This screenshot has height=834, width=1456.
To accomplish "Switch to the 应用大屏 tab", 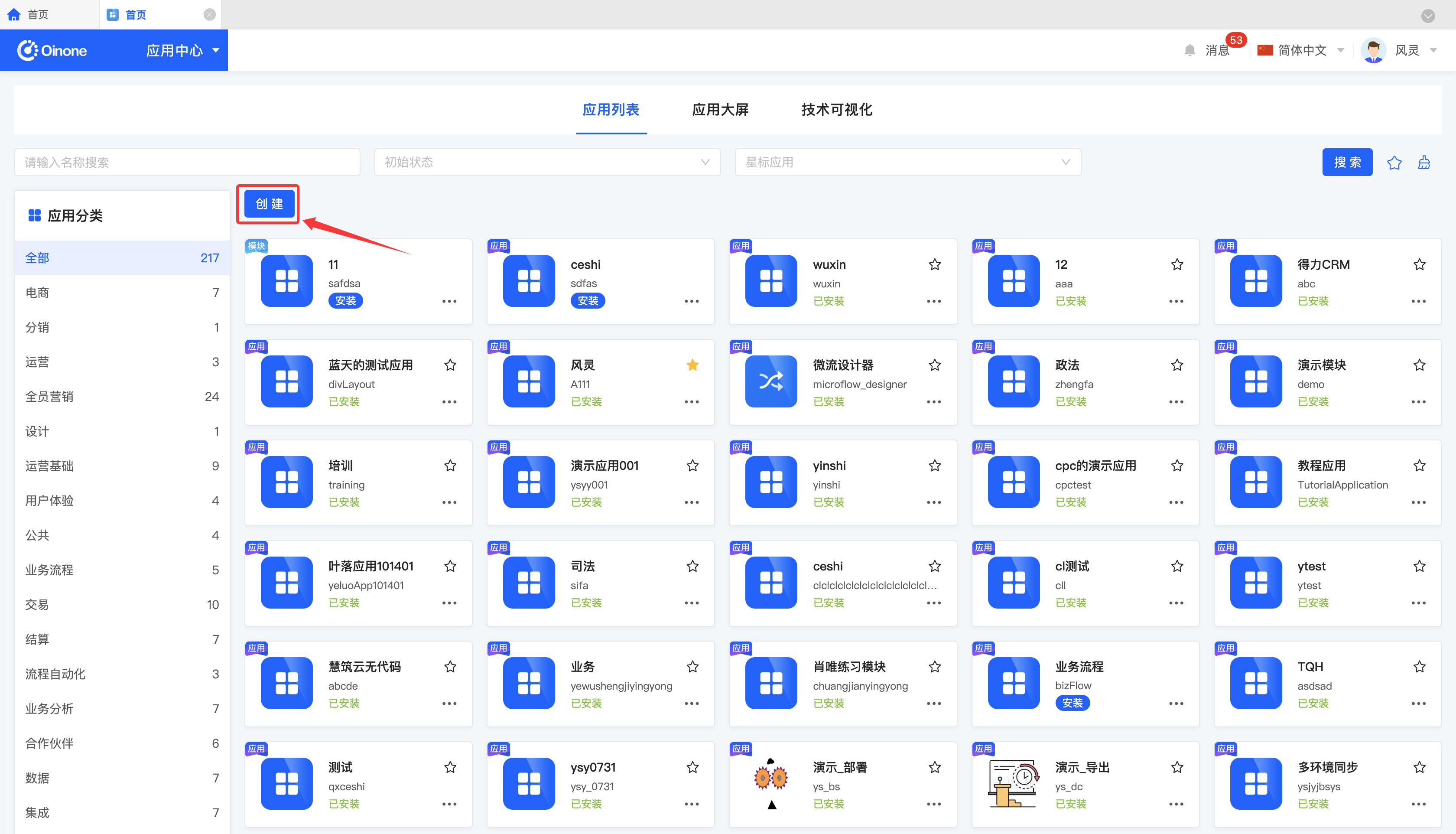I will pos(720,109).
